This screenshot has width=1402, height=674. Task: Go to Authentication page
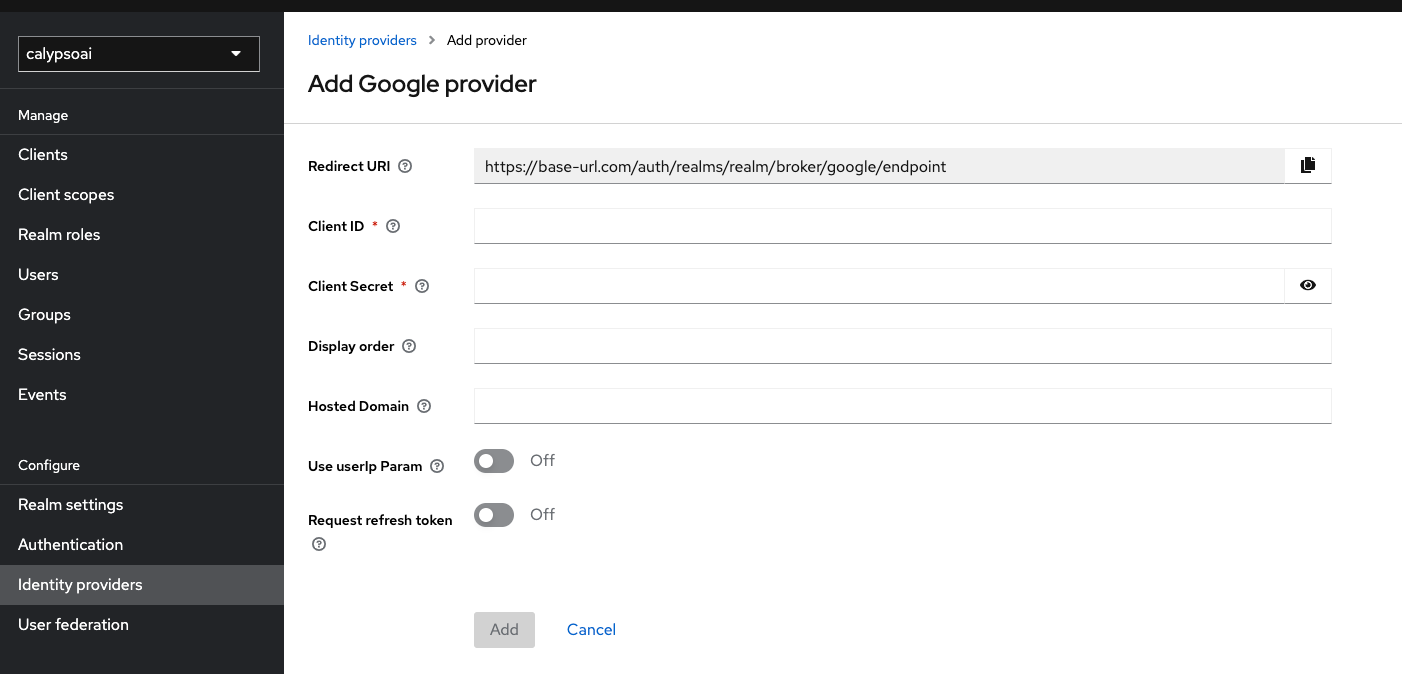click(142, 545)
